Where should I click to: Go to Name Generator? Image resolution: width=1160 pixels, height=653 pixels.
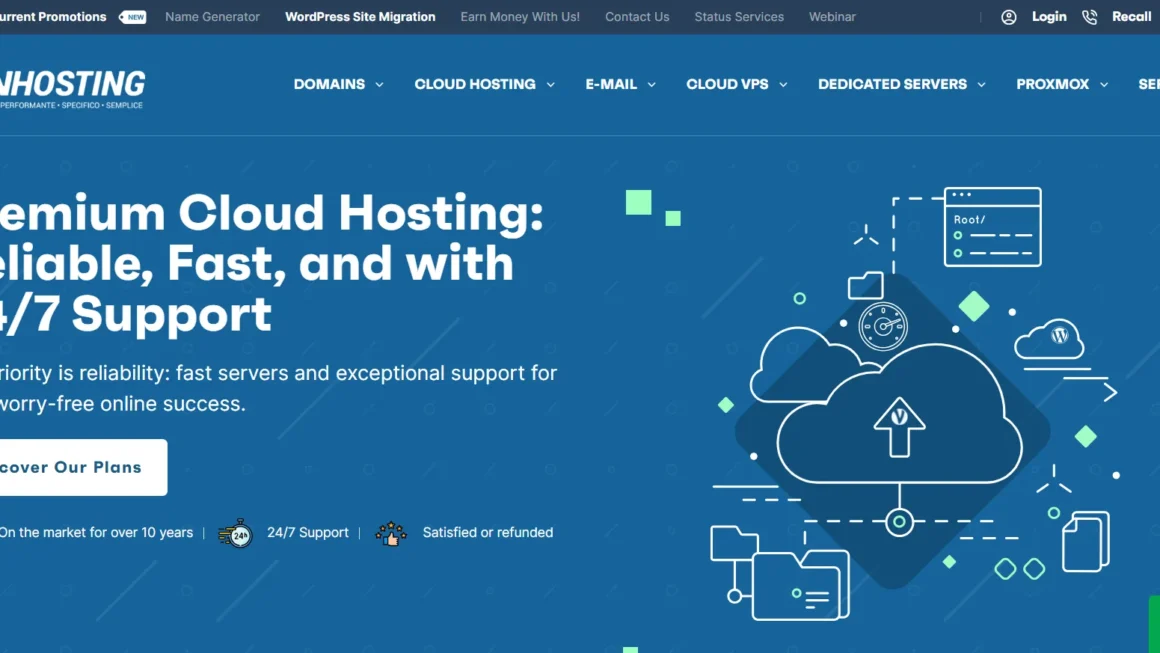pos(212,17)
